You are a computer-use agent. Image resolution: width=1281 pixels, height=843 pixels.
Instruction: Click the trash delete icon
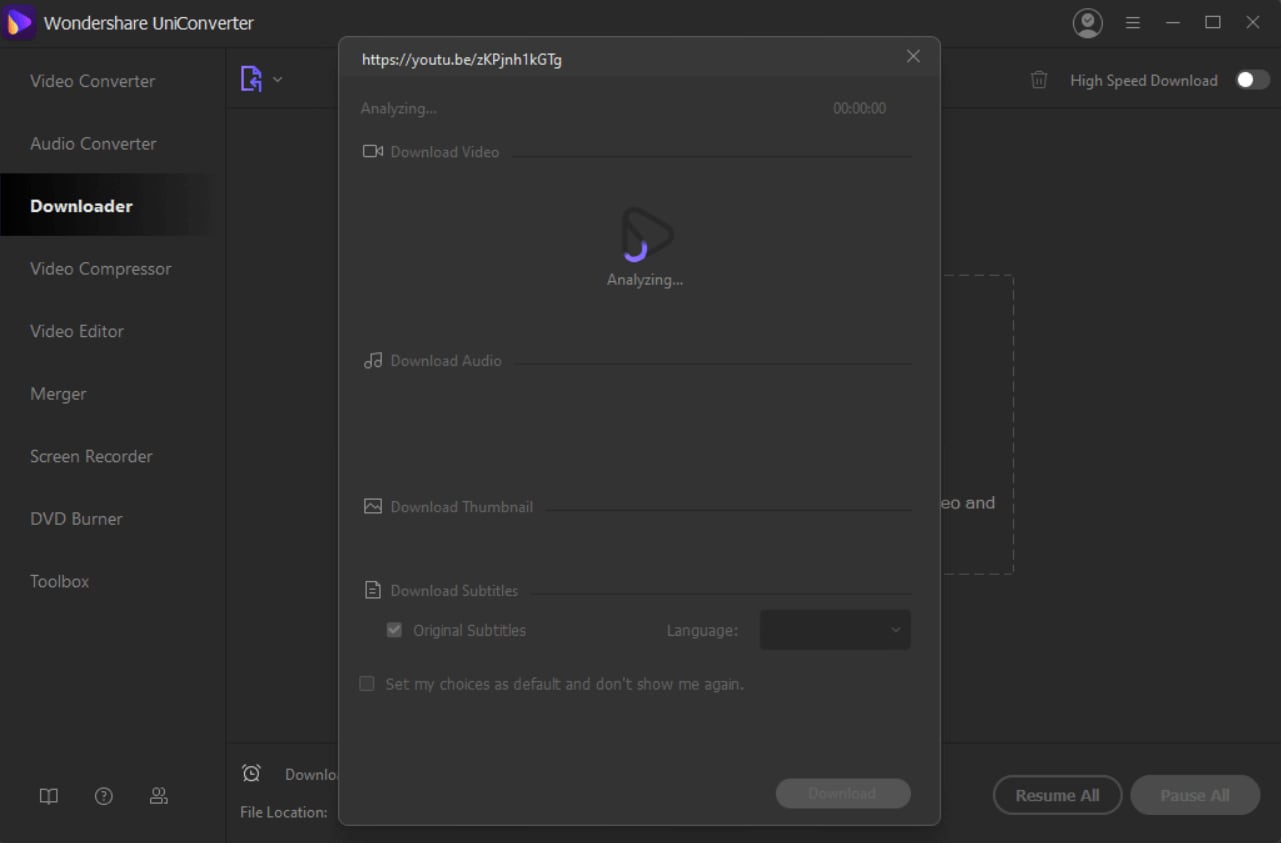(1039, 80)
